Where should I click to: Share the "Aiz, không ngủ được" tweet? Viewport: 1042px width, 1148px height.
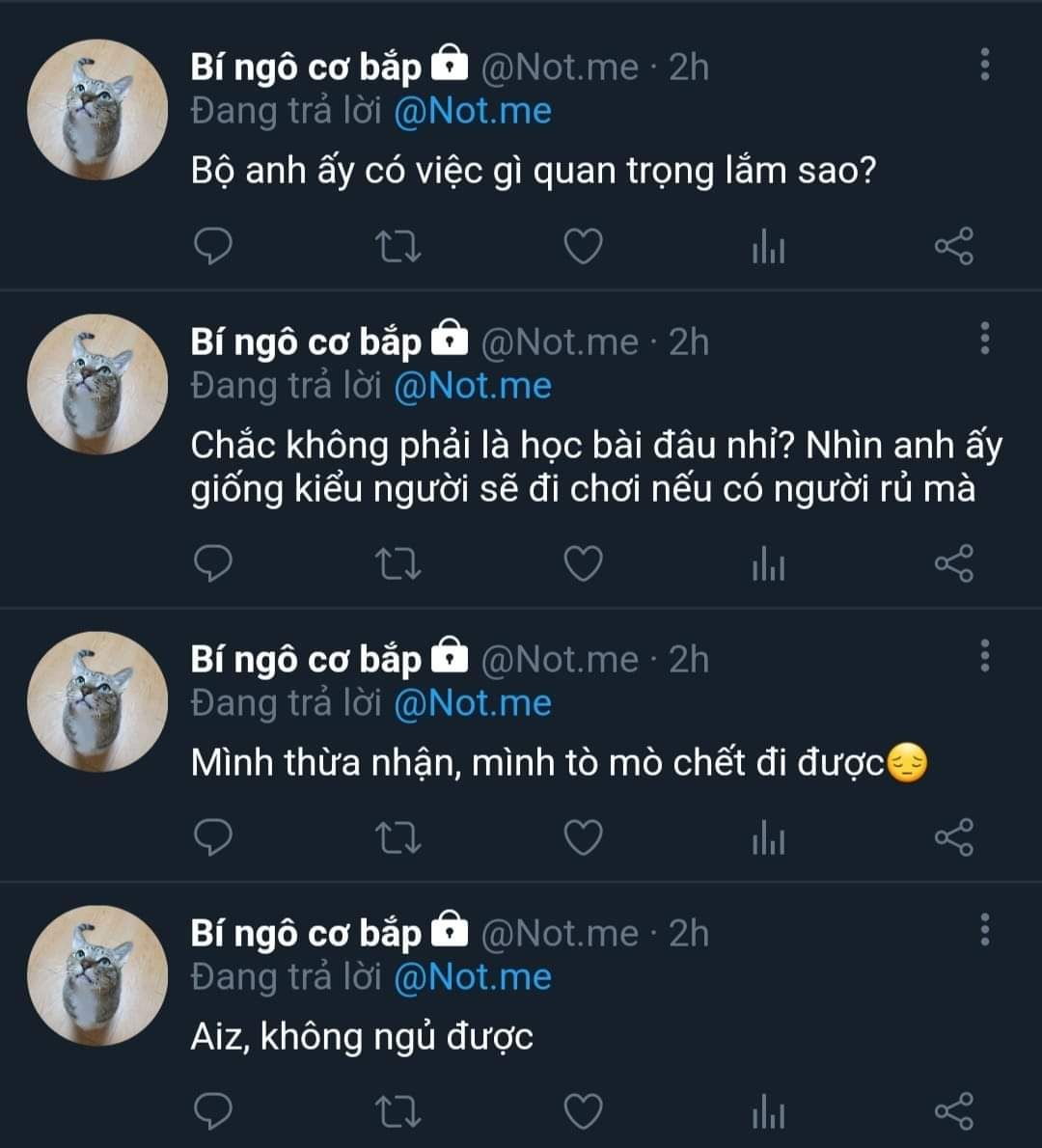click(x=954, y=1111)
